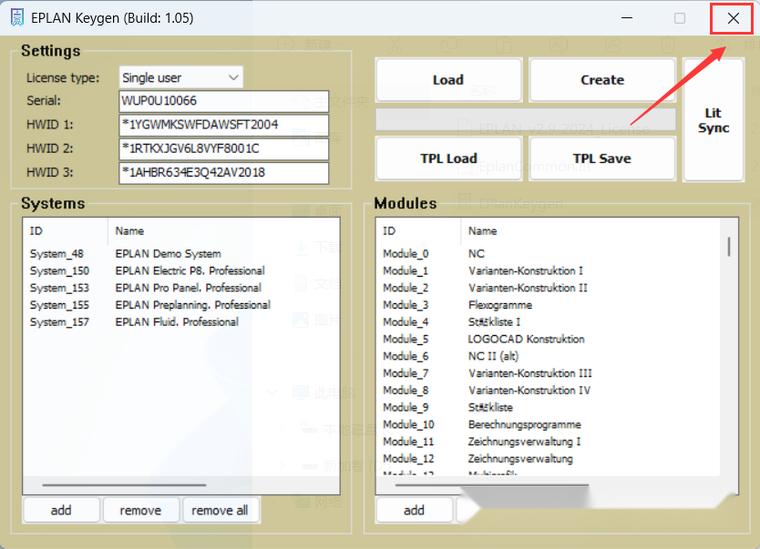This screenshot has width=760, height=549.
Task: Select Module_7 Varianten-Konstruktion III row
Action: pyautogui.click(x=548, y=374)
